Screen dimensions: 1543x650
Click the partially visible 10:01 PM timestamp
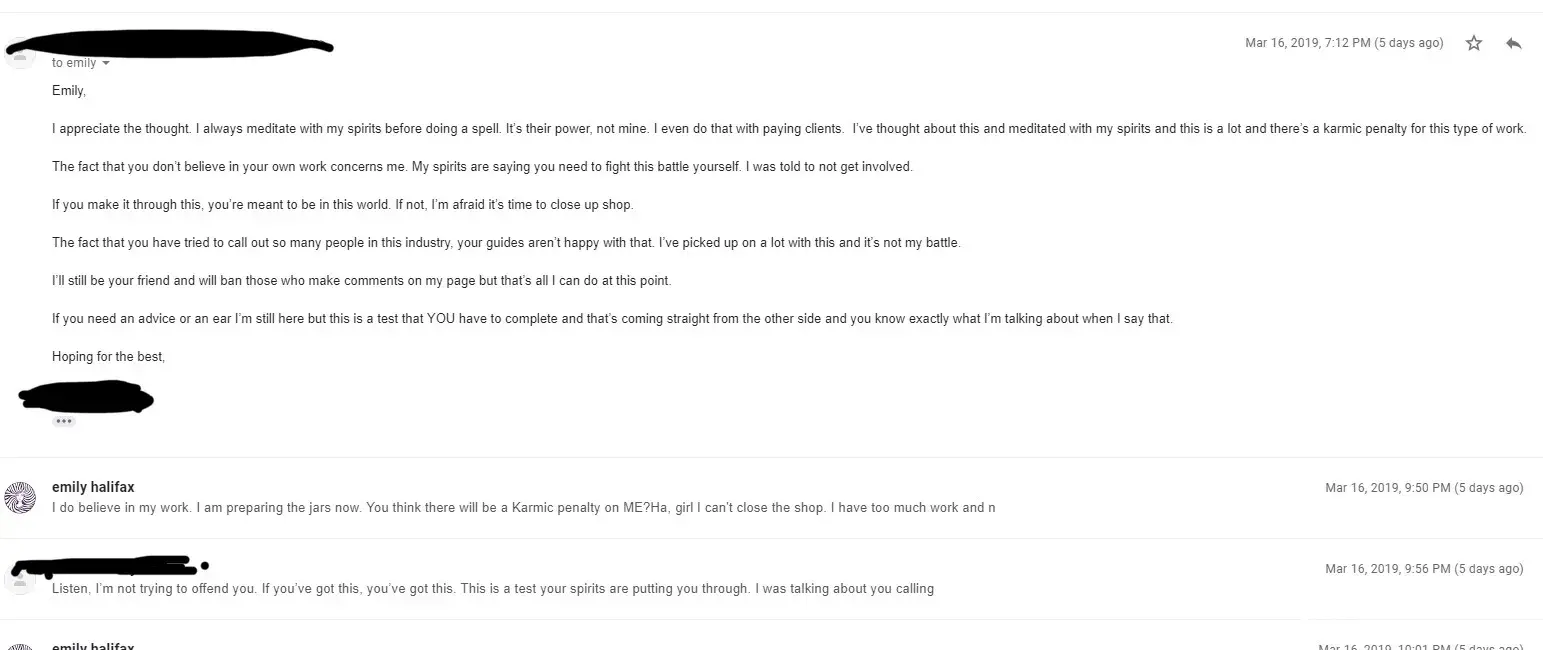coord(1420,646)
